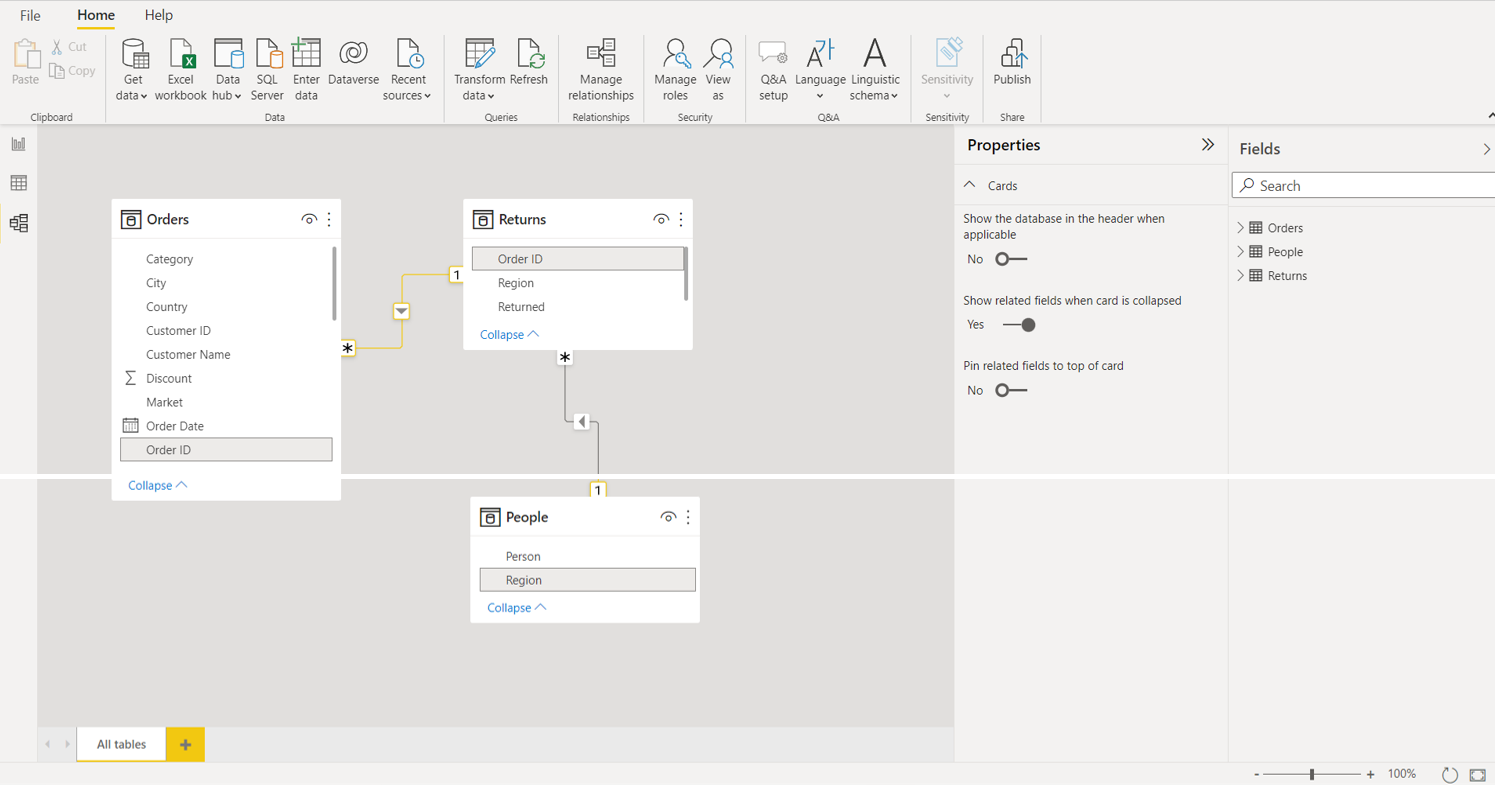
Task: Import an Excel workbook
Action: coord(180,70)
